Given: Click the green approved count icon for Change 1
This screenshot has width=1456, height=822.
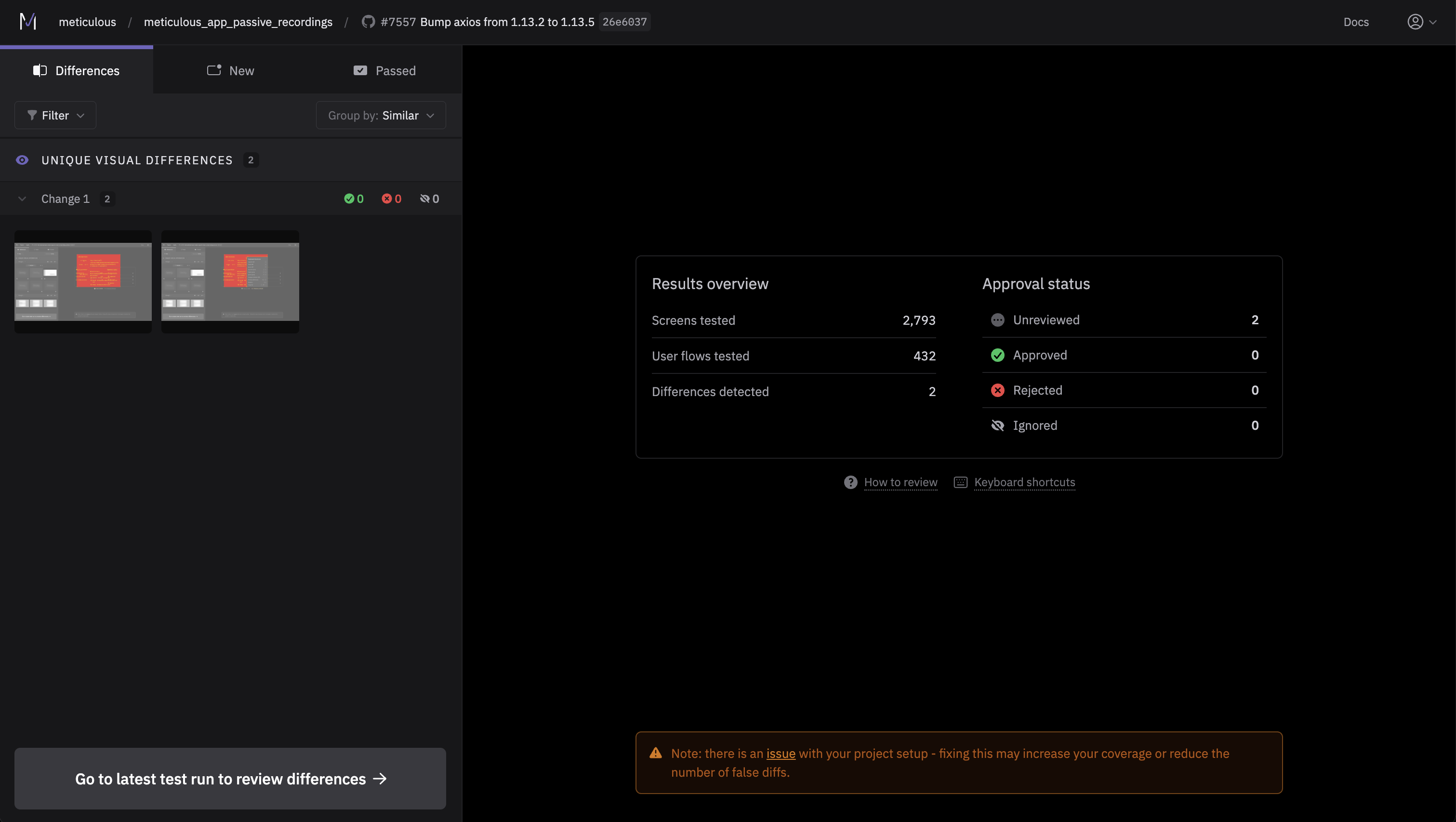Looking at the screenshot, I should (349, 199).
